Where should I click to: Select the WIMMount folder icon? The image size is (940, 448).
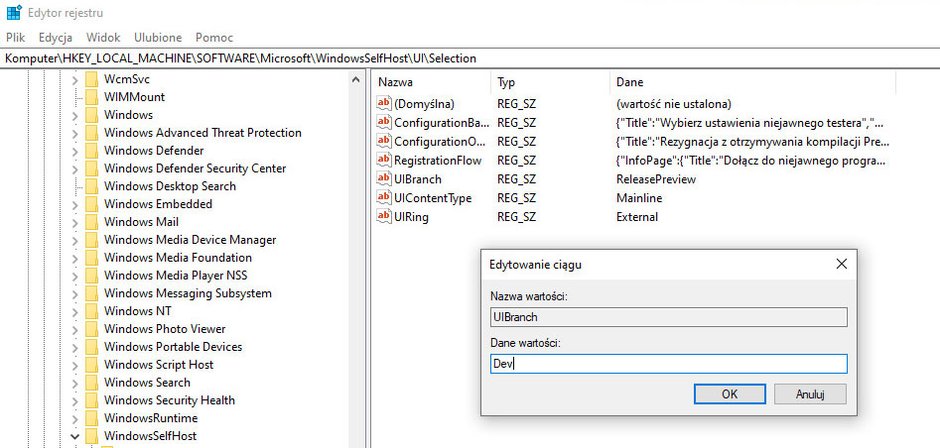(92, 97)
